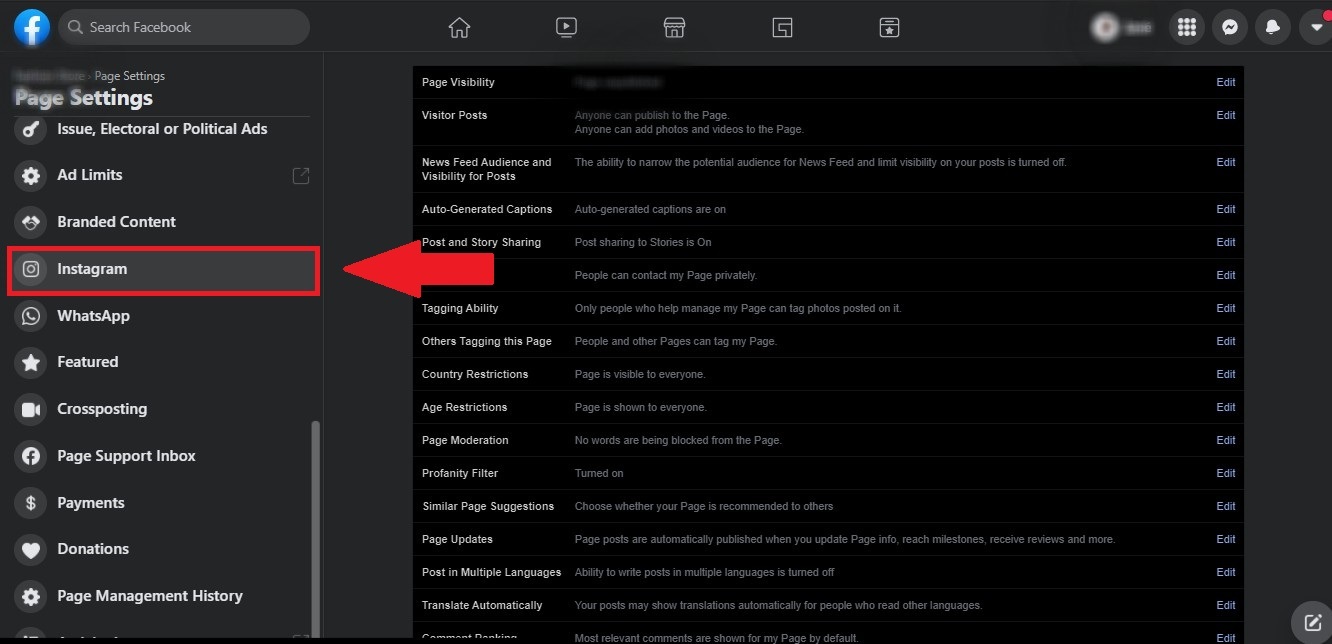The height and width of the screenshot is (644, 1332).
Task: Click the blurred profile avatar in top bar
Action: (x=1106, y=28)
